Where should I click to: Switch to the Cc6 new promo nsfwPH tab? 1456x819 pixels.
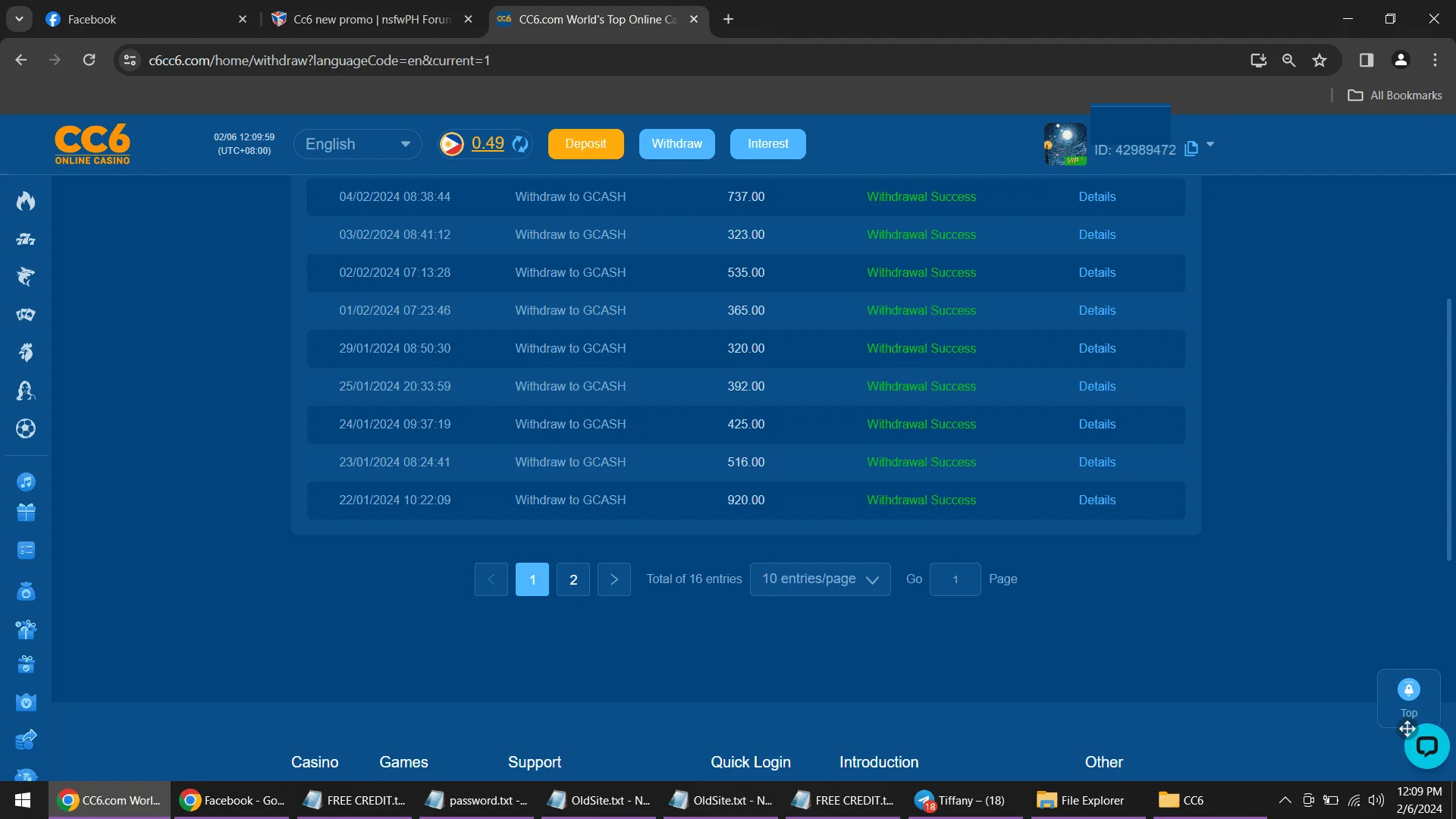[x=372, y=19]
